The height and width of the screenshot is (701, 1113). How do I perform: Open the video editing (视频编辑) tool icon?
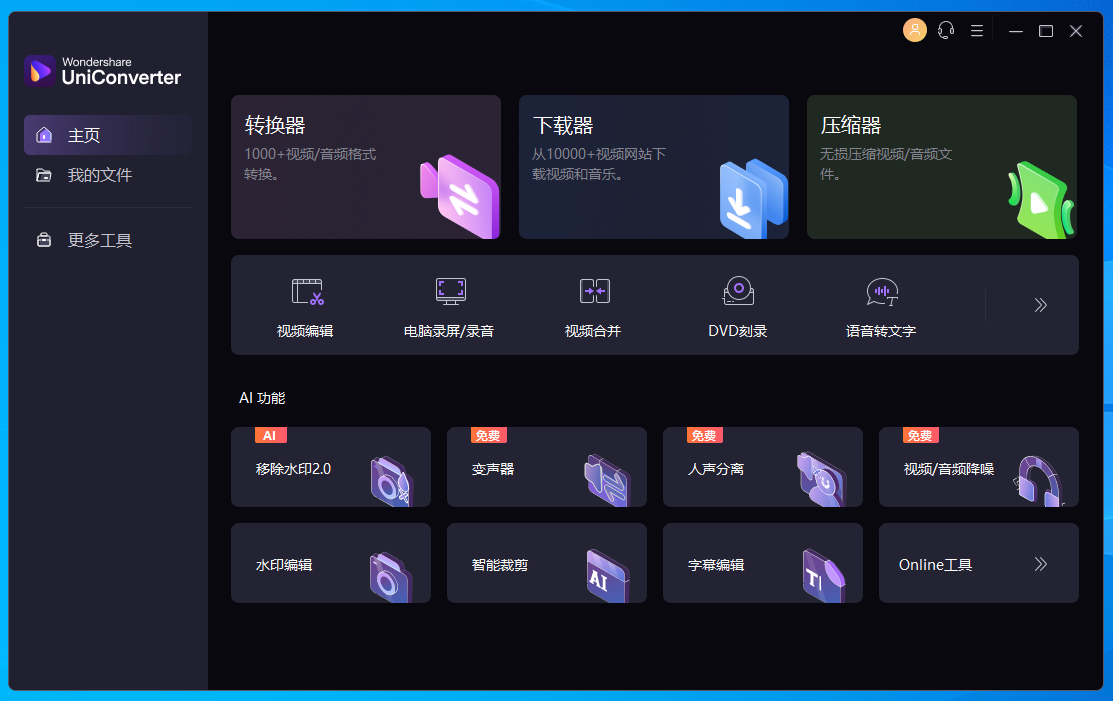click(307, 291)
